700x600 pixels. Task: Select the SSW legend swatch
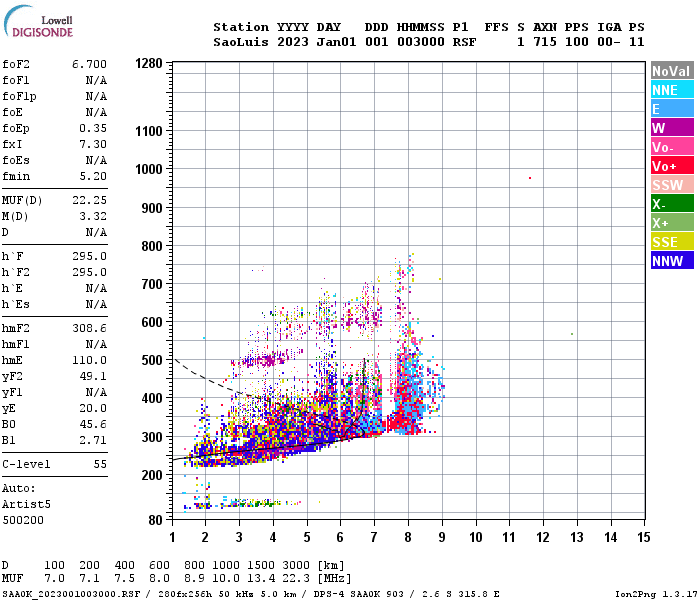[x=672, y=185]
